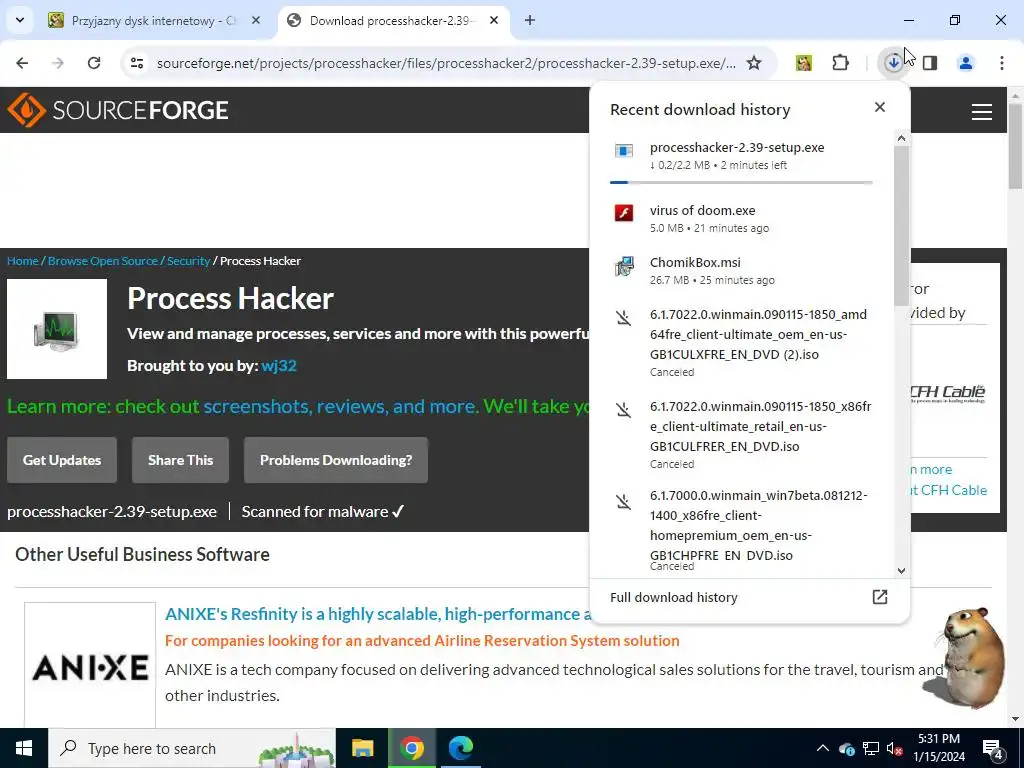Image resolution: width=1024 pixels, height=768 pixels.
Task: Click the processhacker-2.39-setup.exe file icon
Action: pos(624,151)
